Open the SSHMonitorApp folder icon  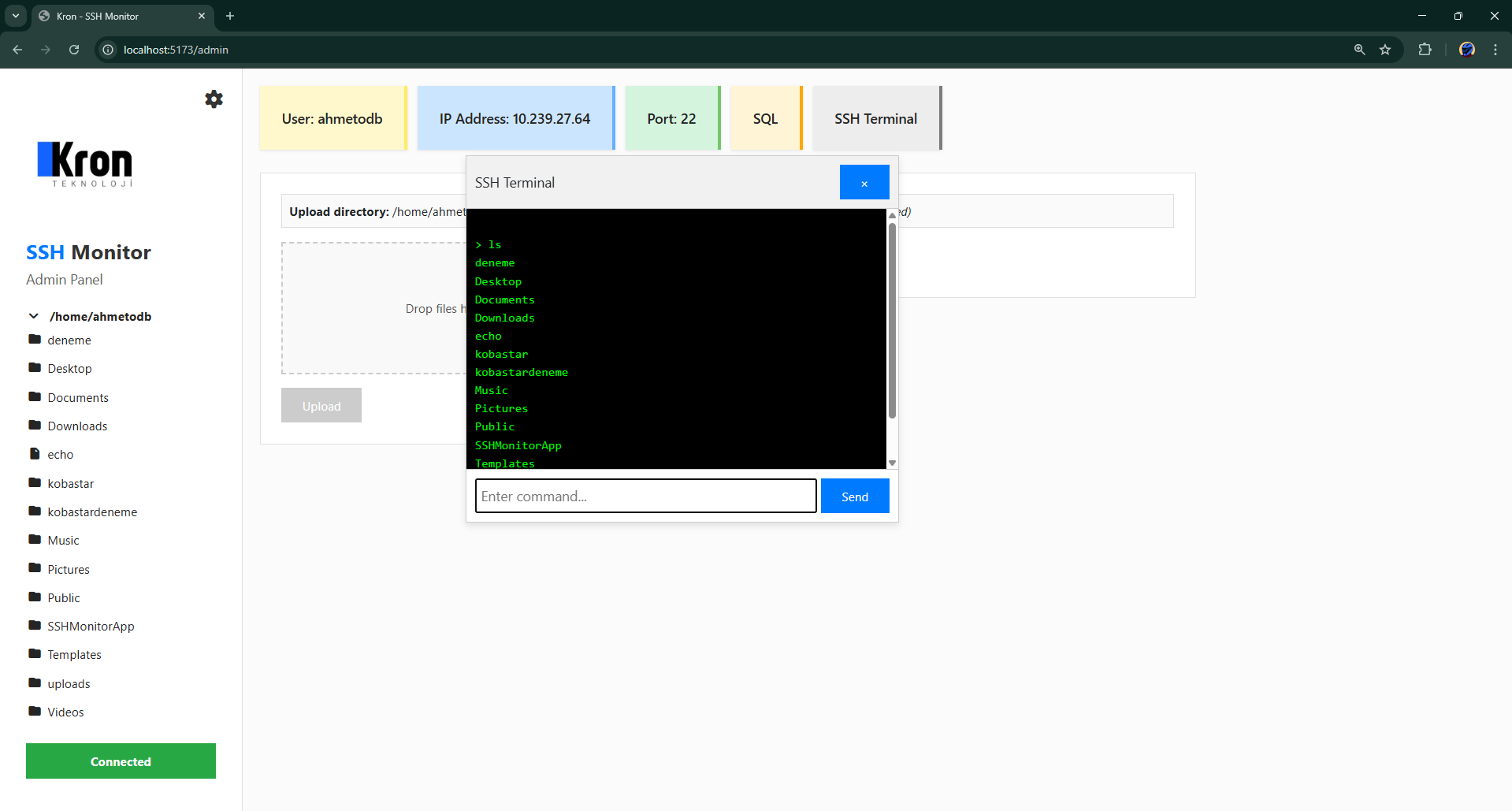(35, 626)
